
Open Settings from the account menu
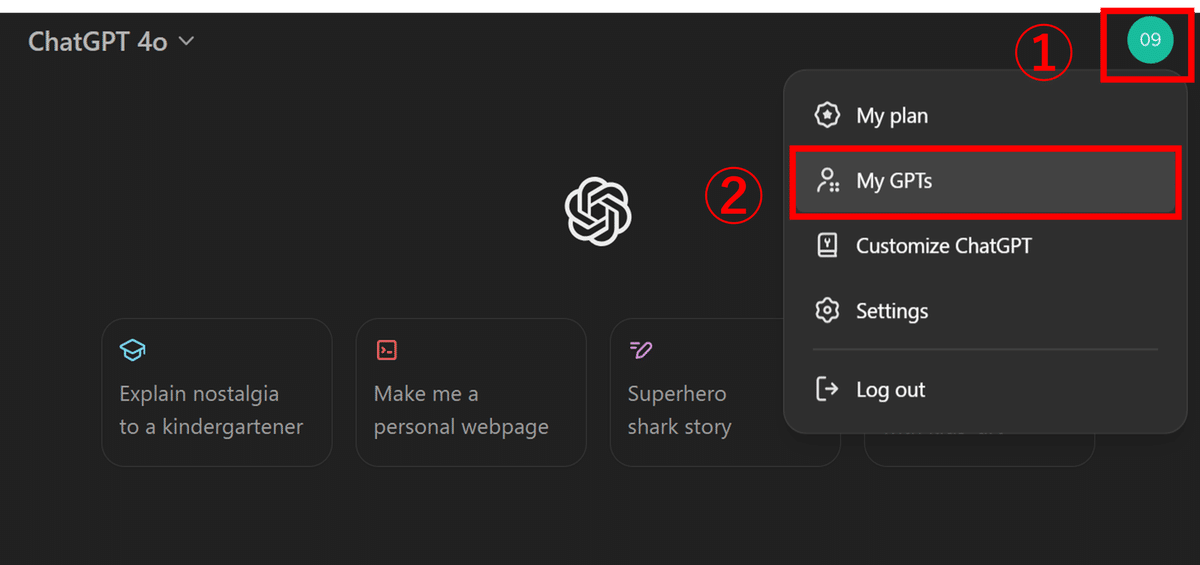tap(985, 311)
